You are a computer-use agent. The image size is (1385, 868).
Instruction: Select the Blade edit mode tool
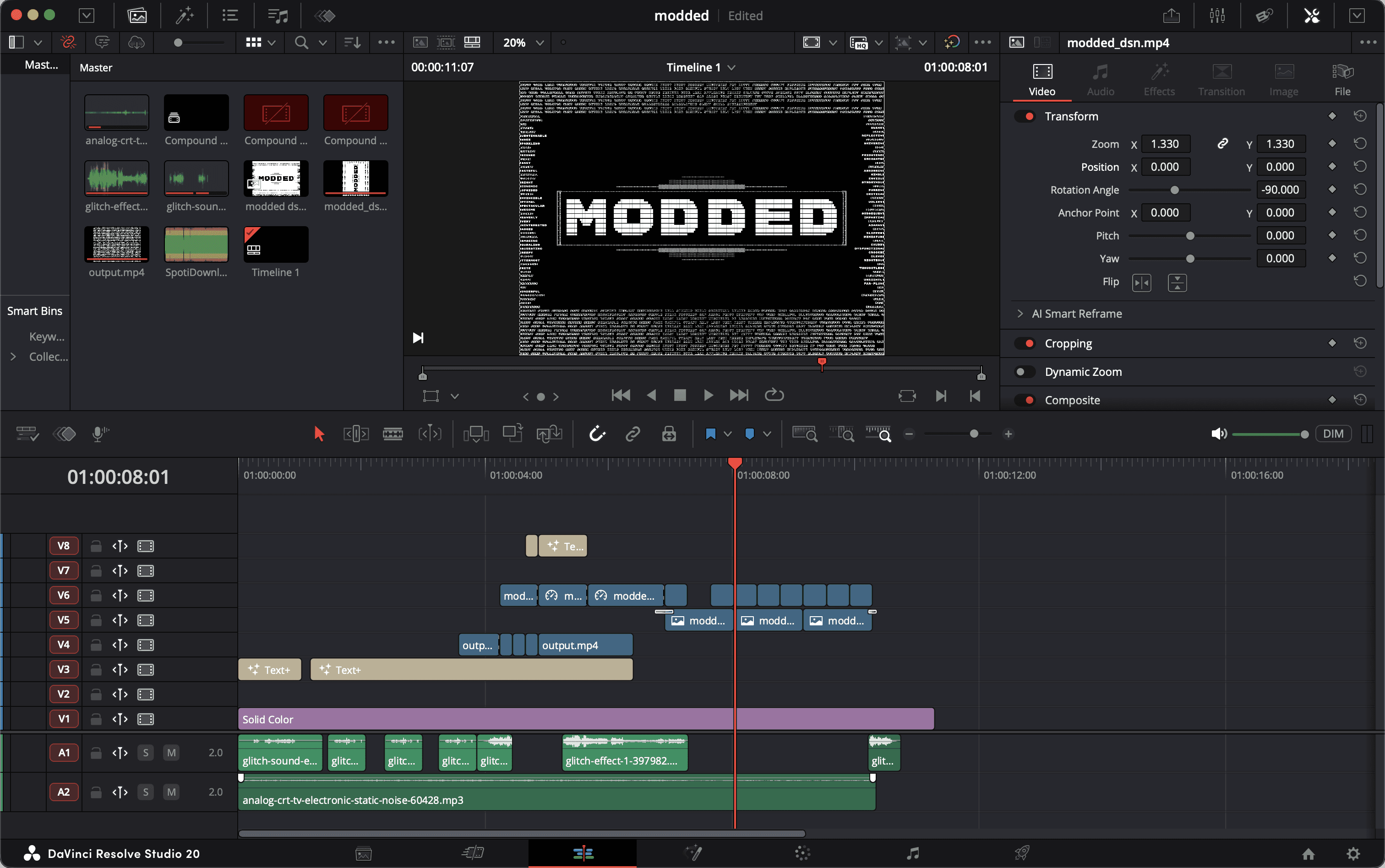392,434
